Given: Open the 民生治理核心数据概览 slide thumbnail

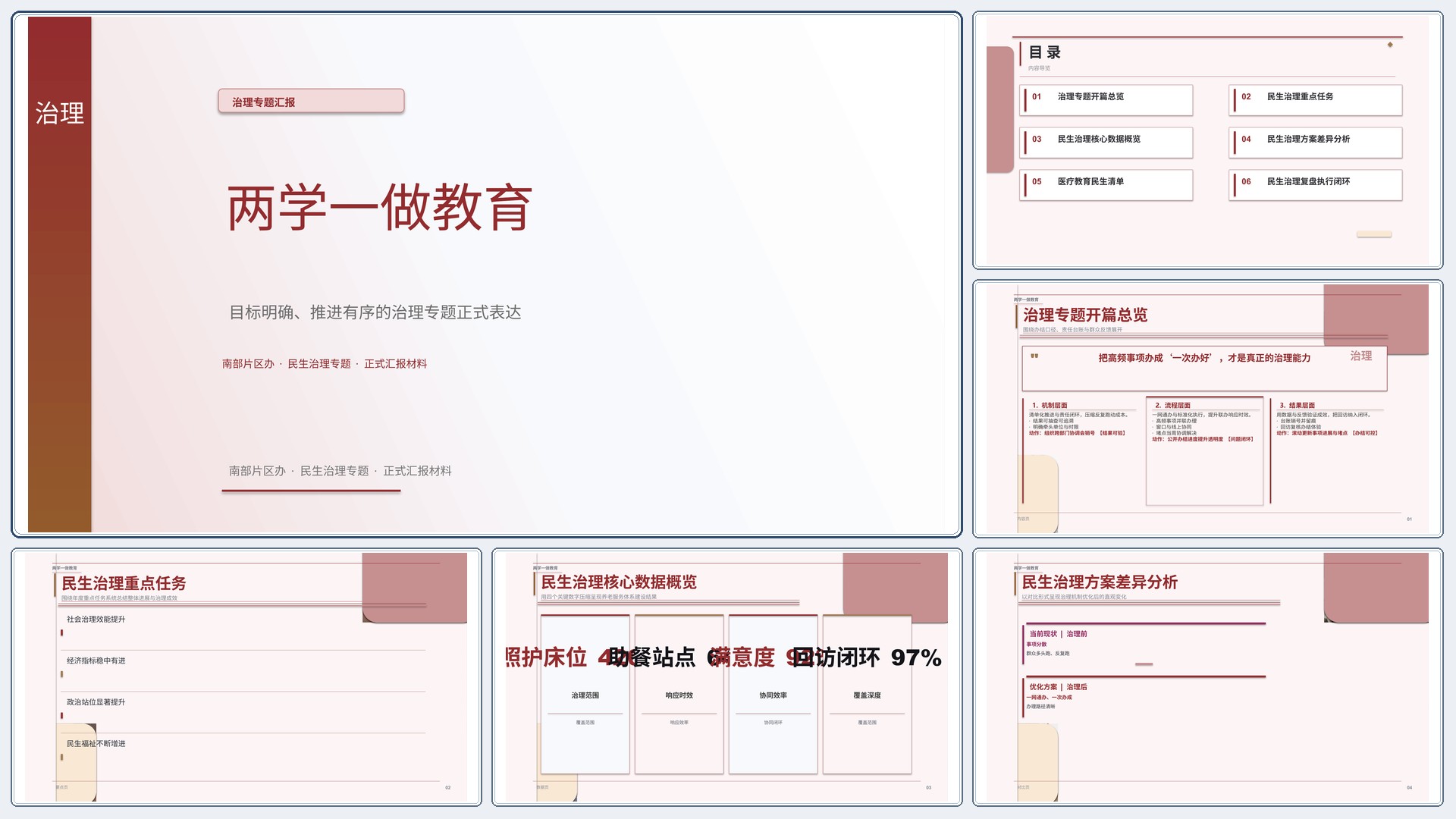Looking at the screenshot, I should pyautogui.click(x=726, y=677).
